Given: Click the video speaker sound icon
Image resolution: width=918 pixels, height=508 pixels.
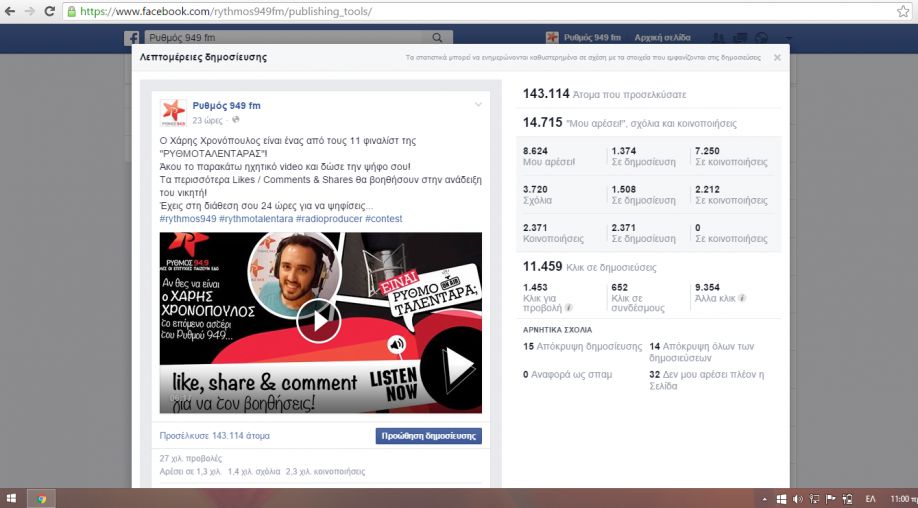Looking at the screenshot, I should coord(397,344).
